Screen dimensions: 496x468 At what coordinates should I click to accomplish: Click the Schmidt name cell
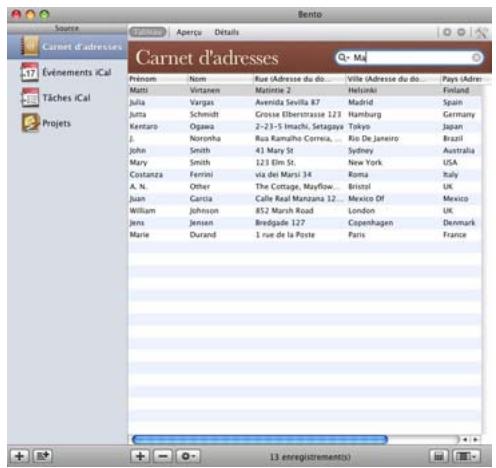(x=204, y=114)
